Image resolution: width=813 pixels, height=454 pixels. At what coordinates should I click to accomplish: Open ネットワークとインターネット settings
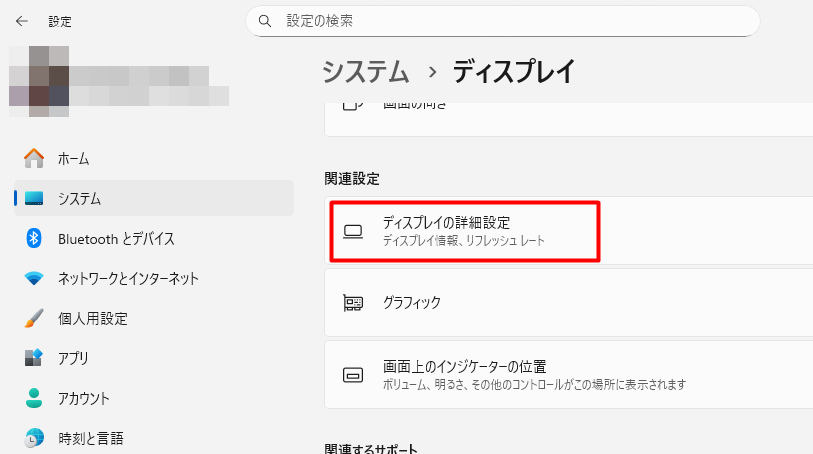click(154, 278)
